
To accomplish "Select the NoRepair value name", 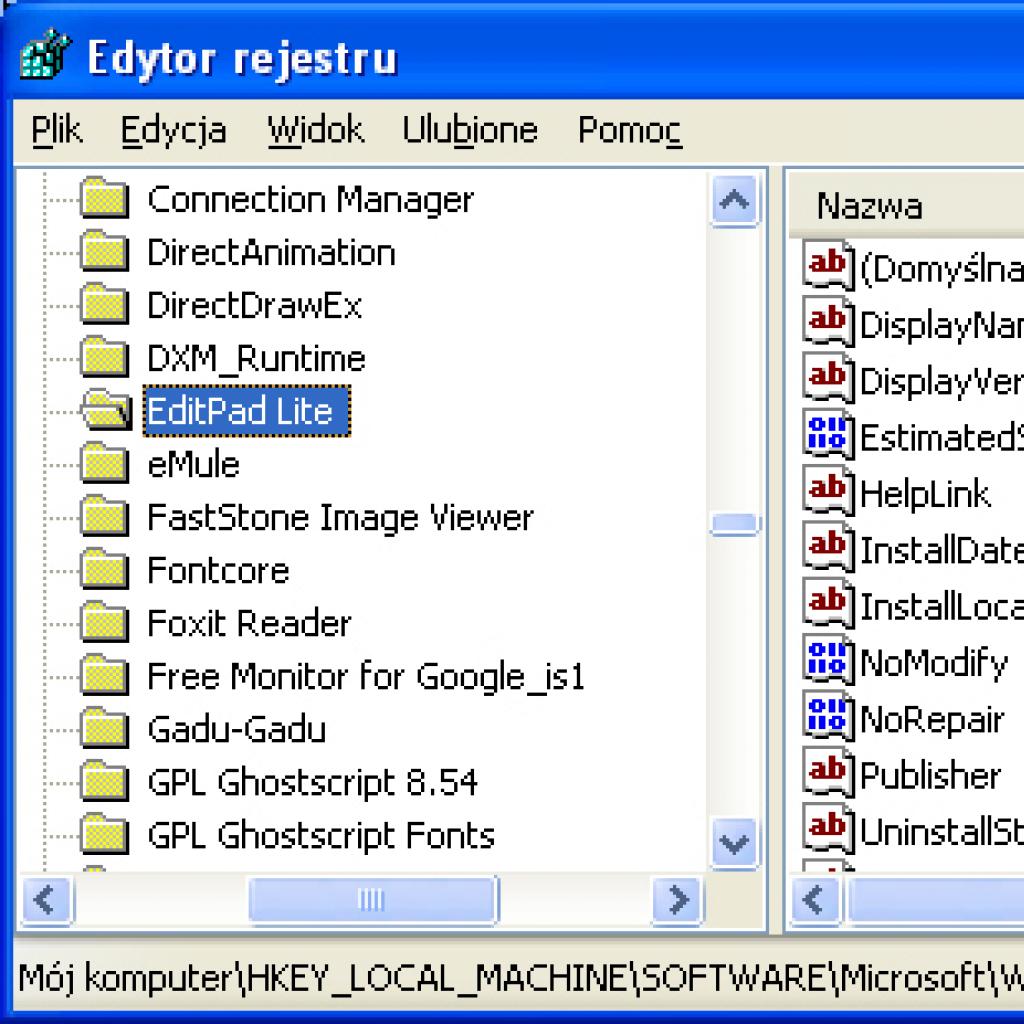I will tap(932, 720).
